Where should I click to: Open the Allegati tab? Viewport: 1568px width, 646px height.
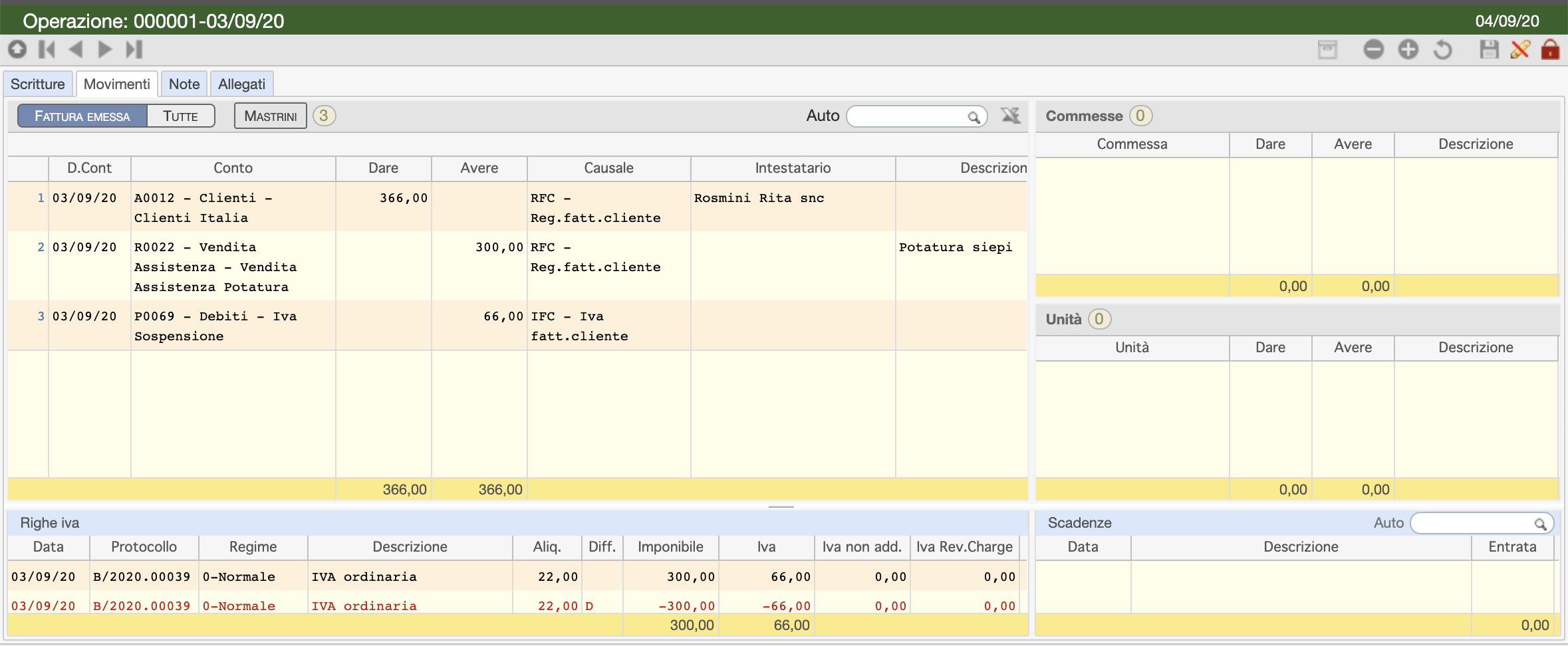(x=242, y=84)
